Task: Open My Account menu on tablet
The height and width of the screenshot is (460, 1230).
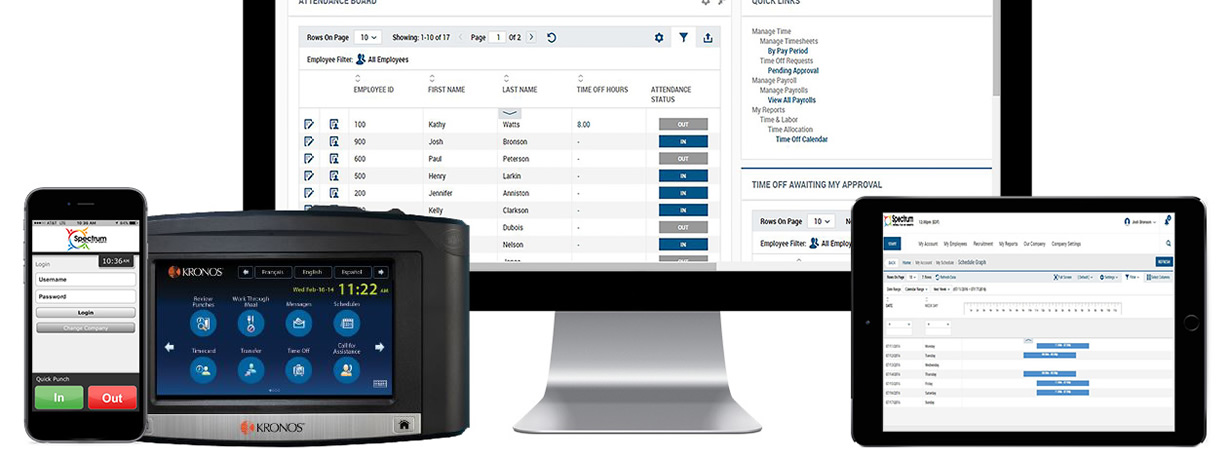Action: pyautogui.click(x=926, y=243)
